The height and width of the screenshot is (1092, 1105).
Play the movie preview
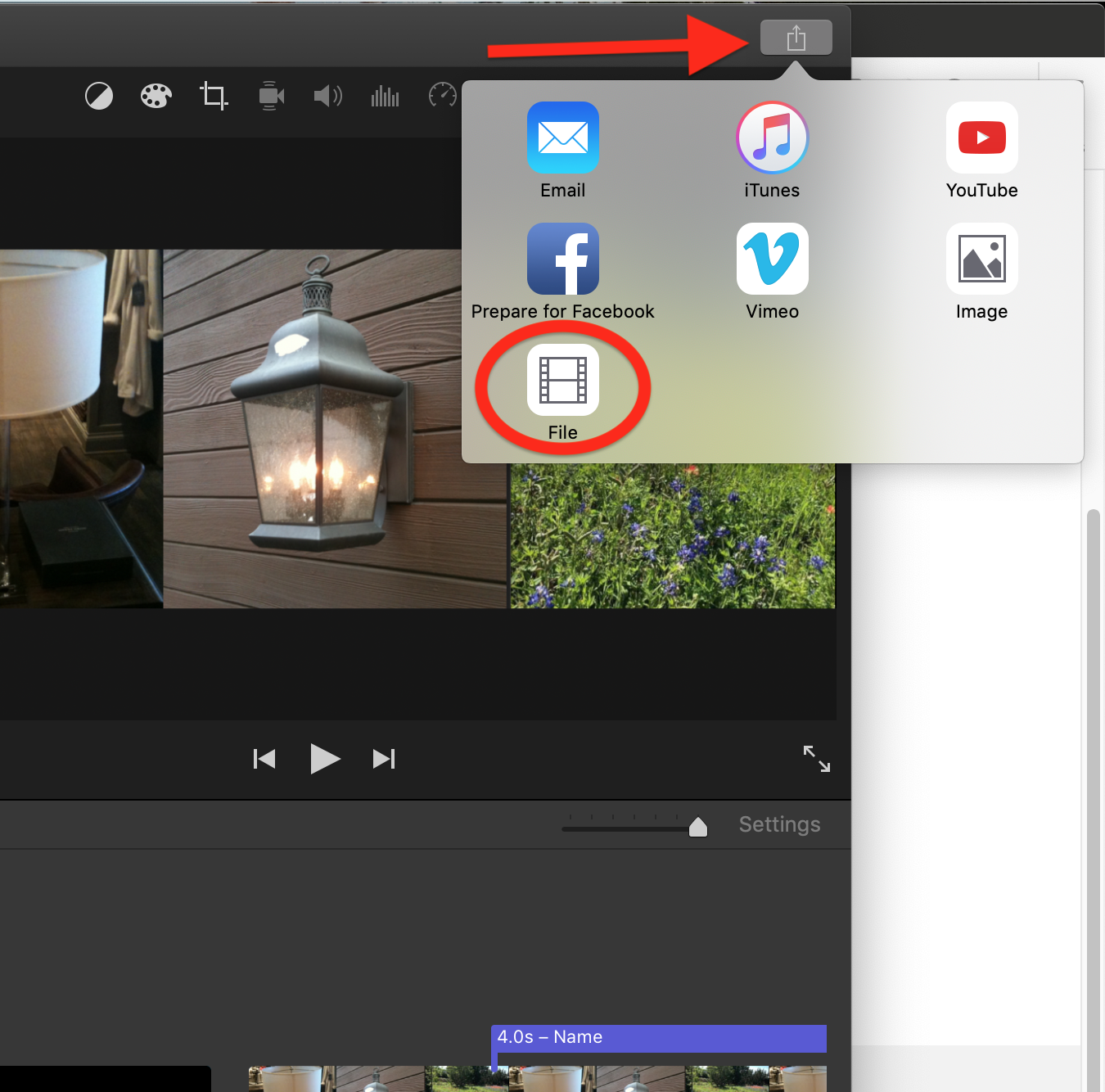coord(325,759)
